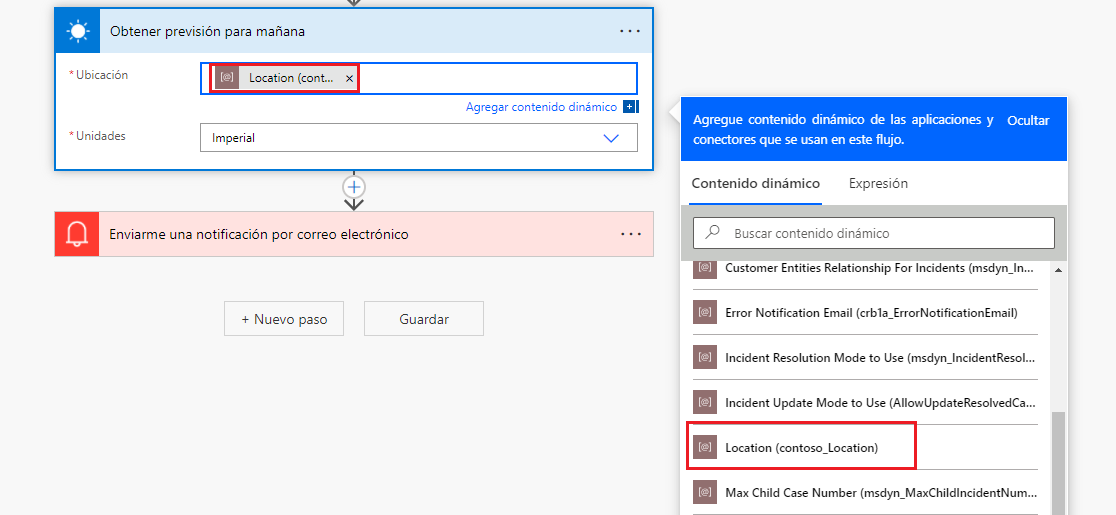The image size is (1116, 515).
Task: Open the ellipsis menu of Obtener previsión para mañana
Action: coord(630,31)
